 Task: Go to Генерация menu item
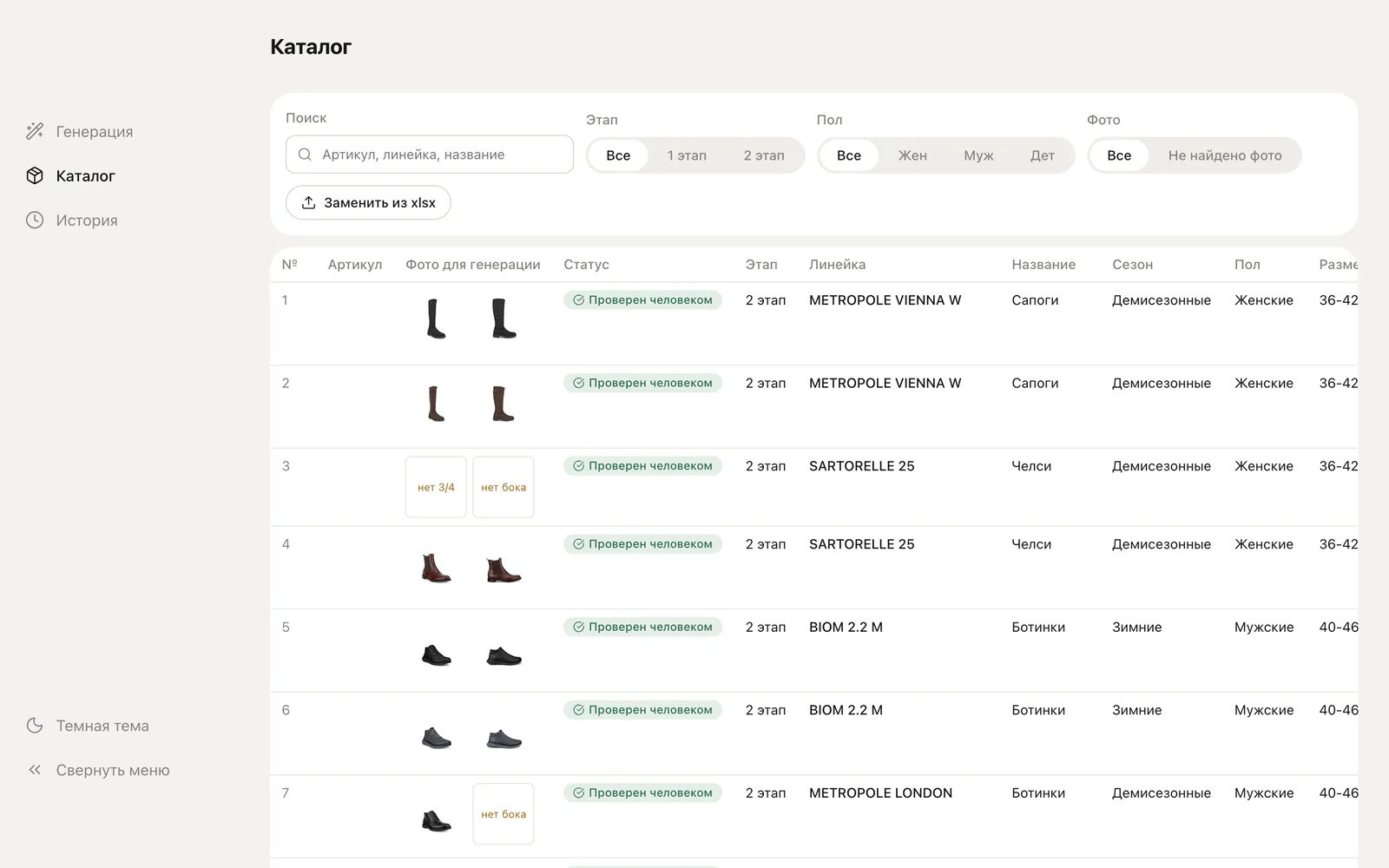[80, 131]
